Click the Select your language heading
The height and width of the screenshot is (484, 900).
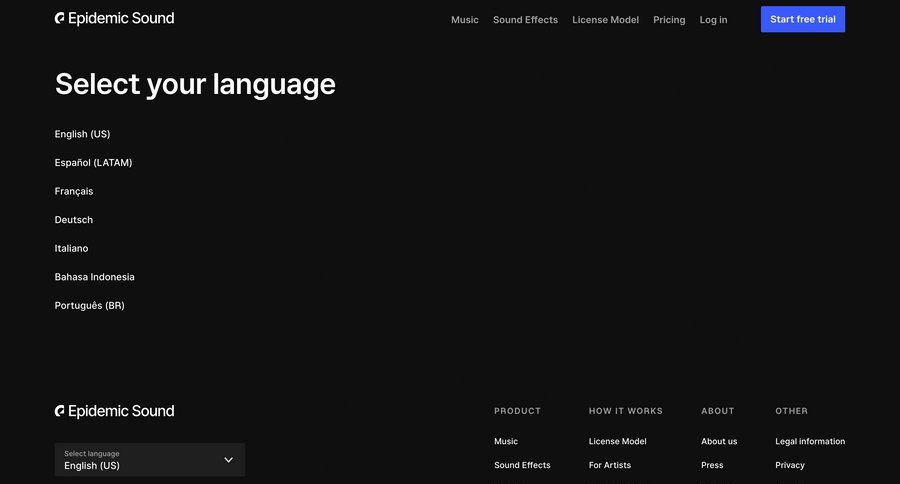click(x=195, y=84)
